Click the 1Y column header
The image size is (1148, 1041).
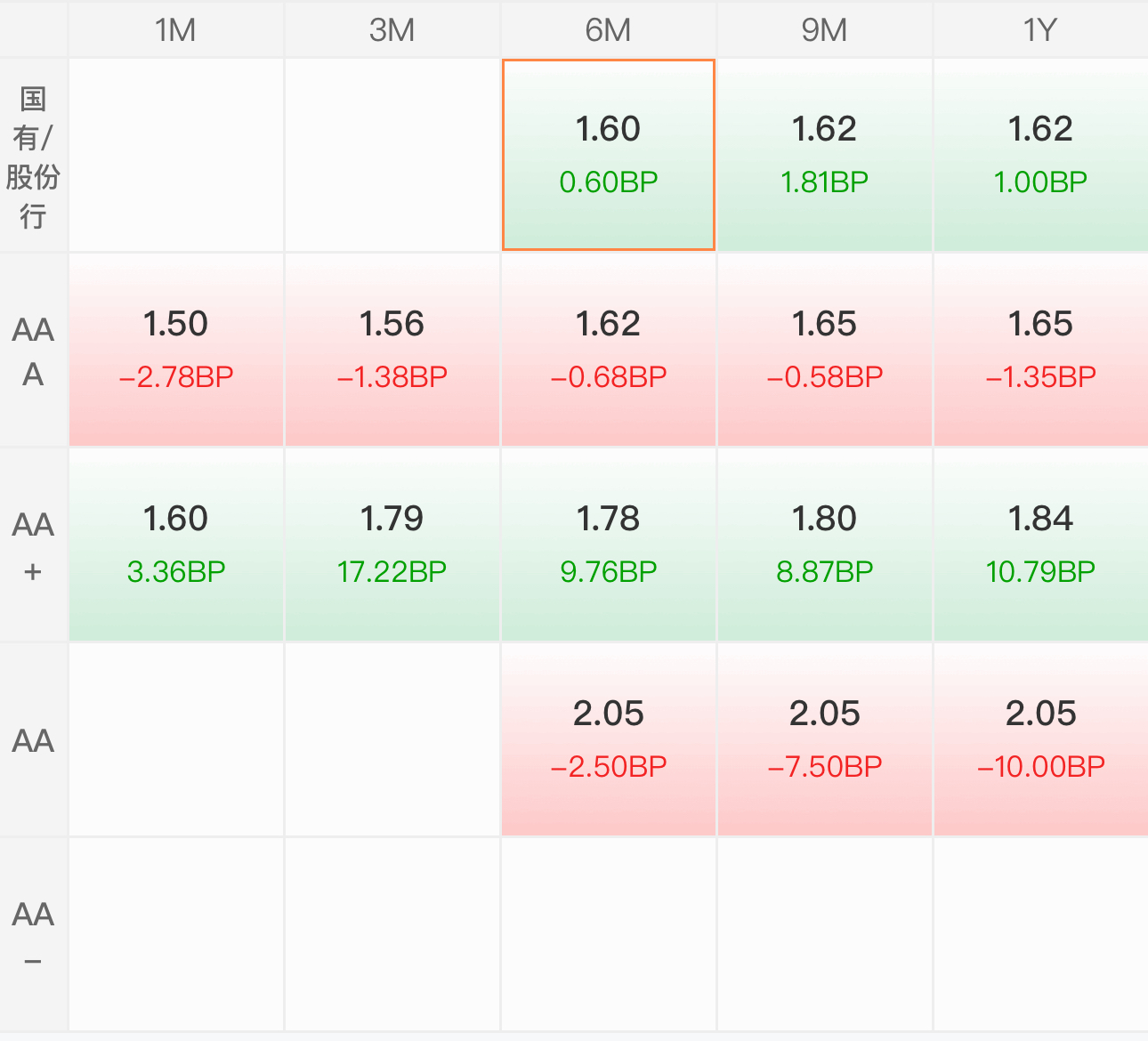[1041, 29]
